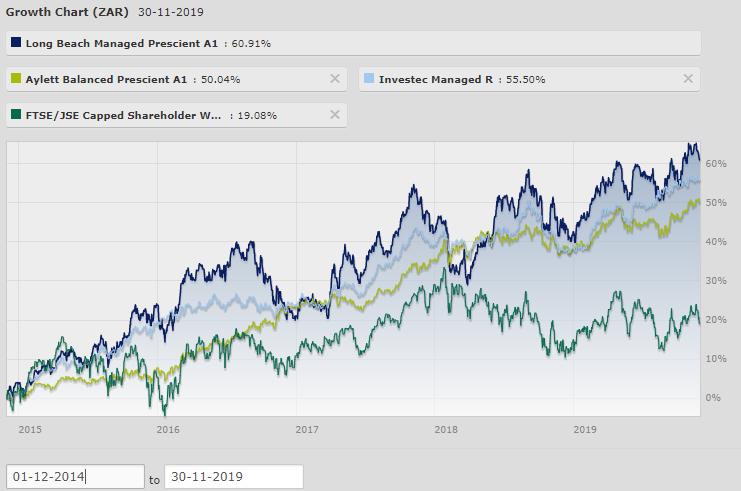Click the light blue Investec color swatch
Screen dimensions: 741x491
tap(369, 79)
